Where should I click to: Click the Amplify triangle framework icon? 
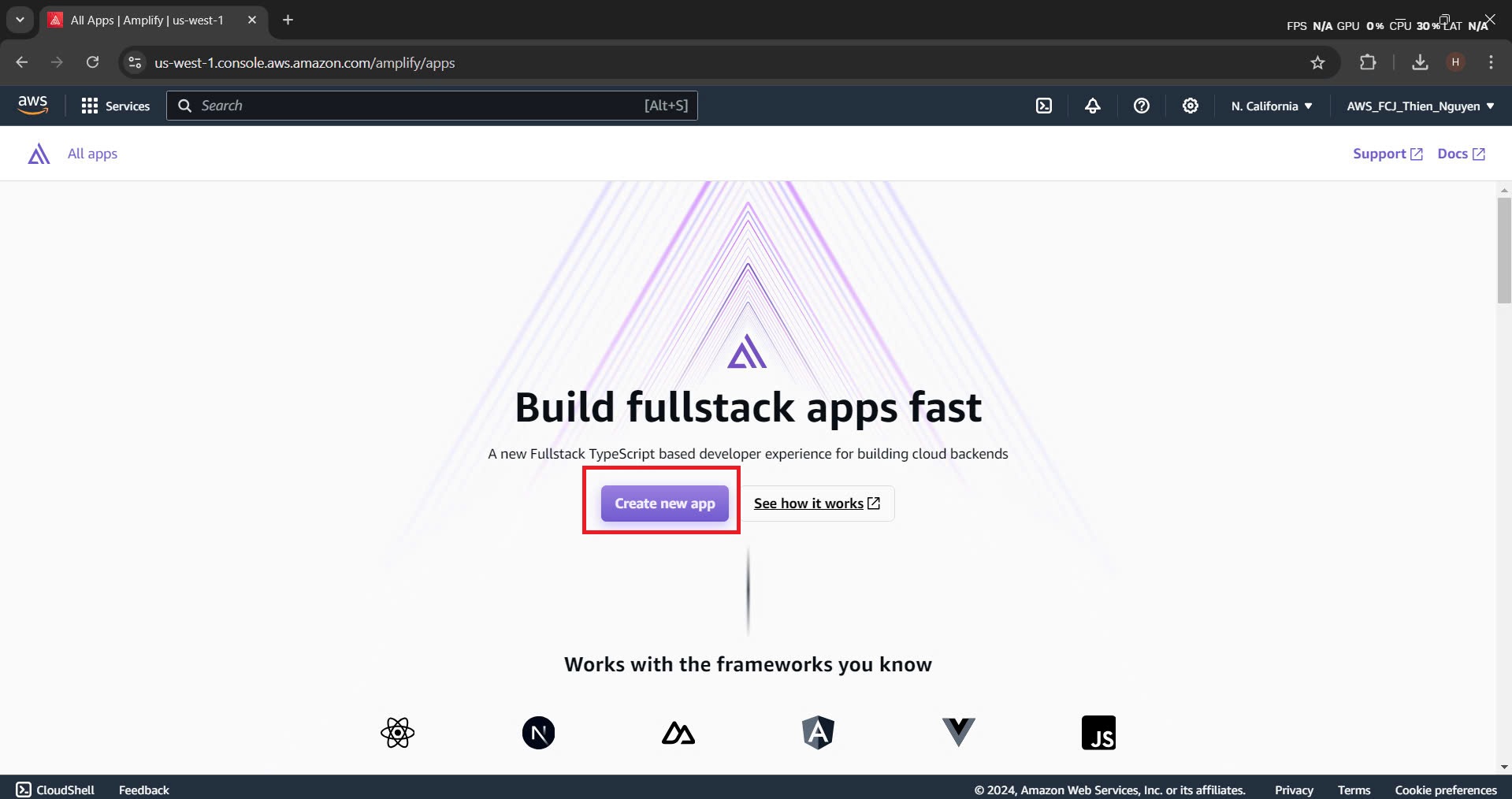(678, 732)
